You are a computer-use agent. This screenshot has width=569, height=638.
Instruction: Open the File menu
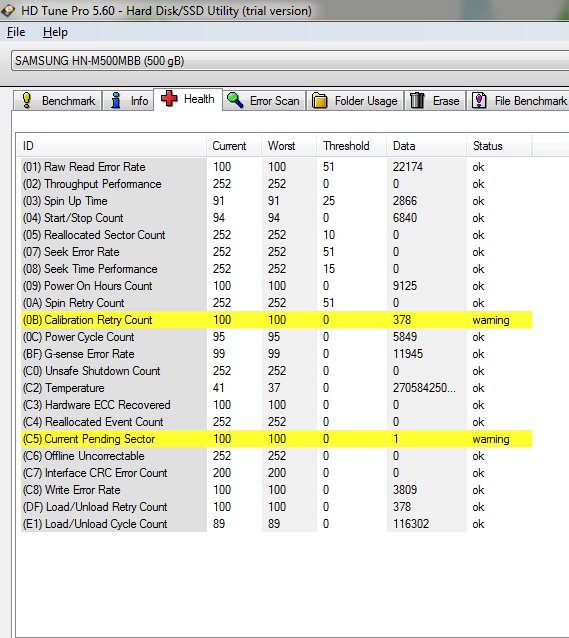[16, 32]
